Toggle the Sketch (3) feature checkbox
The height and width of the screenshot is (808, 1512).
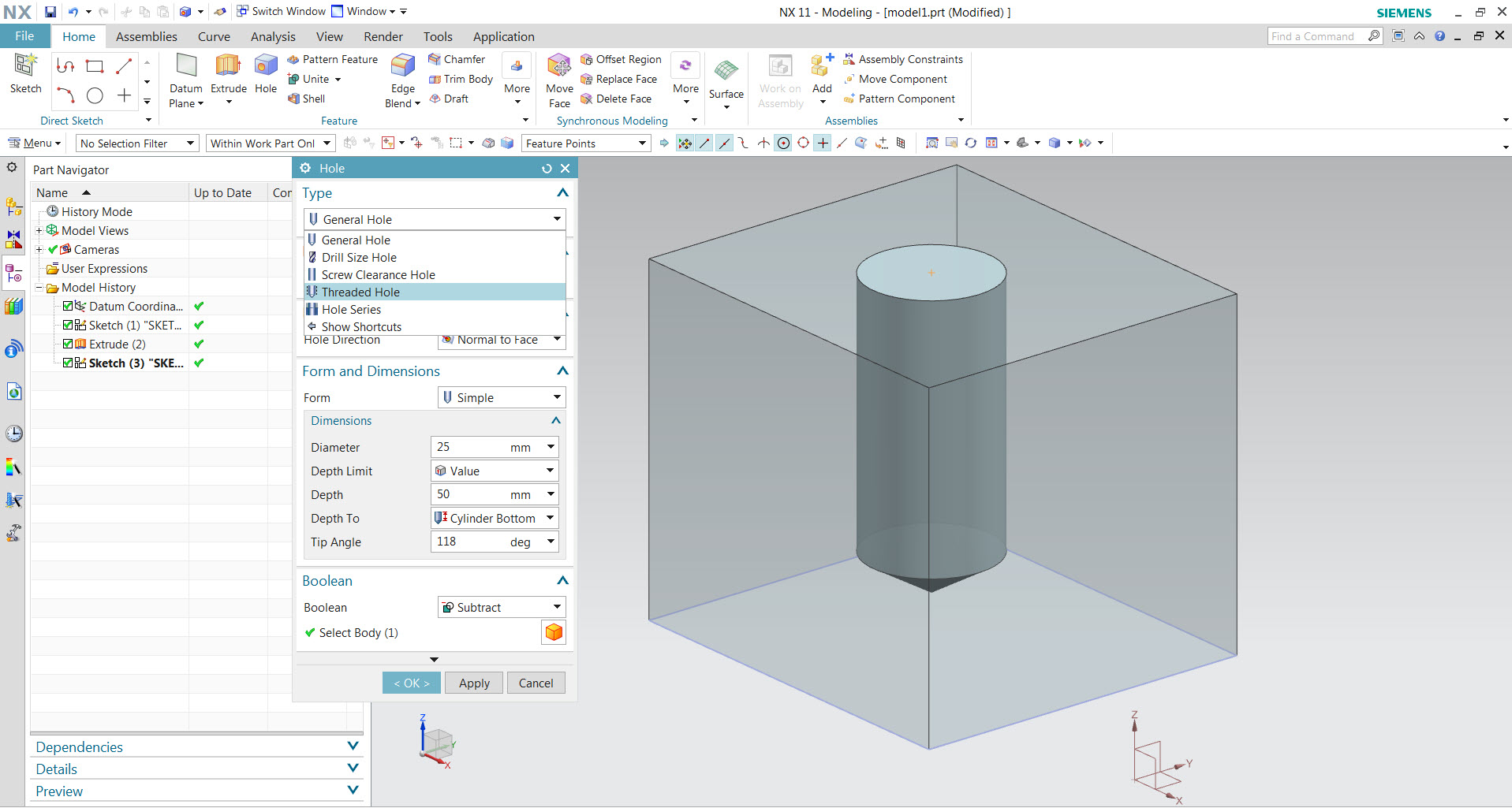[x=68, y=363]
